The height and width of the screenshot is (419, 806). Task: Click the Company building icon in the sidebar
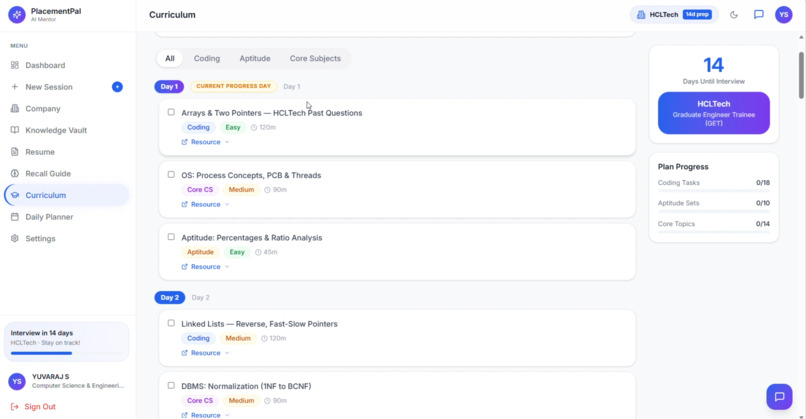point(15,108)
